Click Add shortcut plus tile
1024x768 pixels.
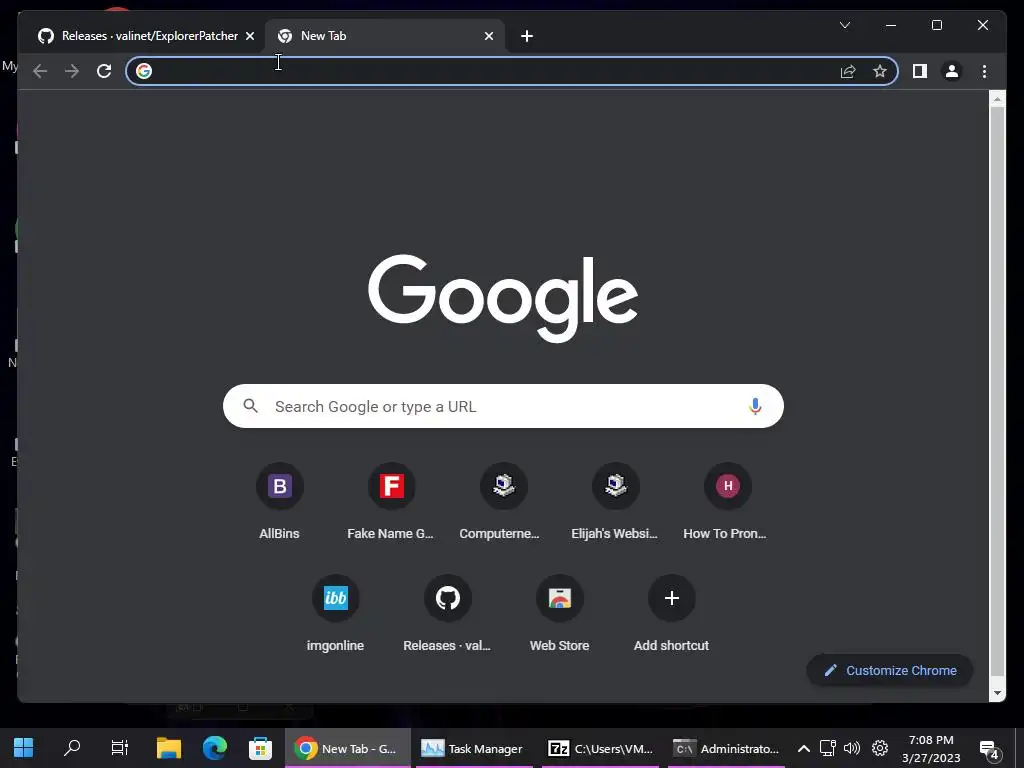coord(671,614)
